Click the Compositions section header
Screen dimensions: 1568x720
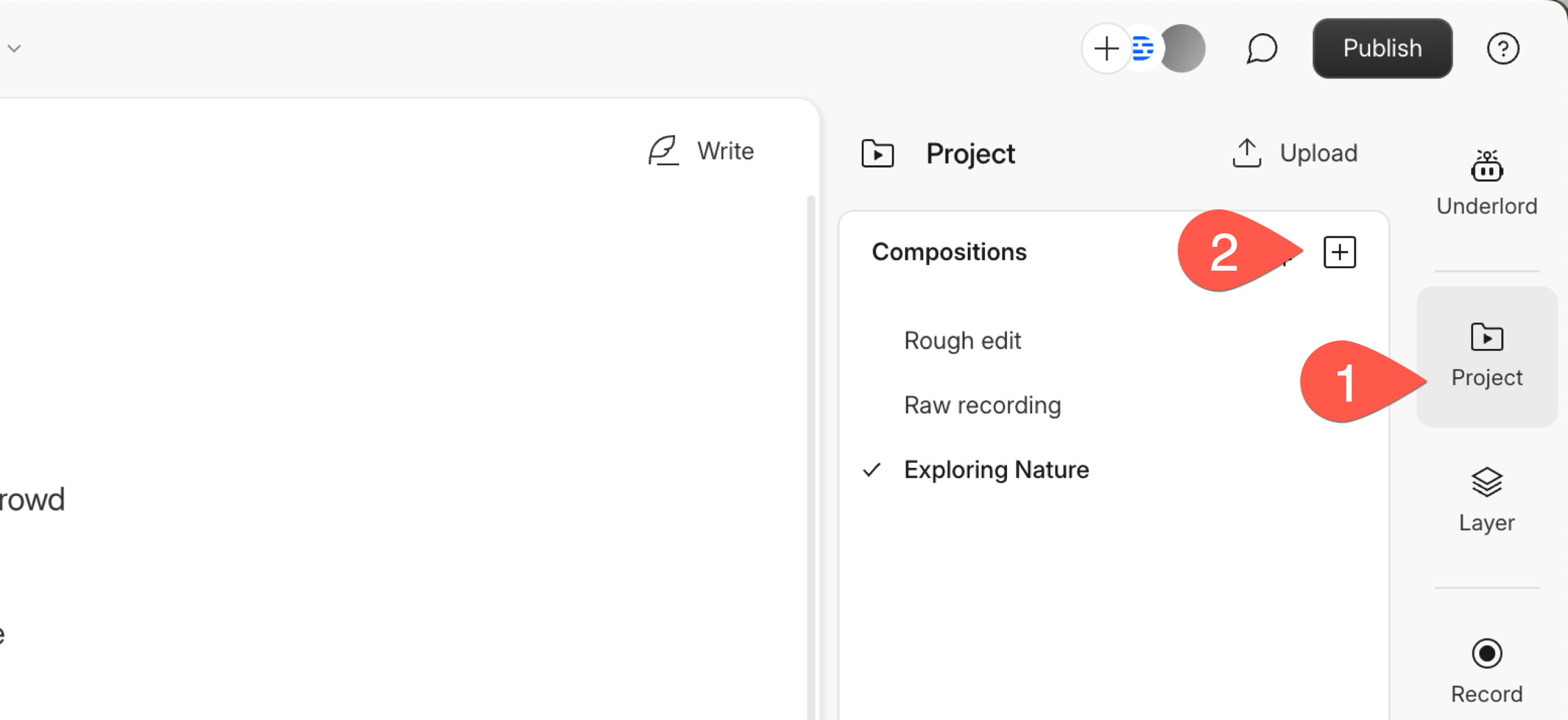(949, 252)
